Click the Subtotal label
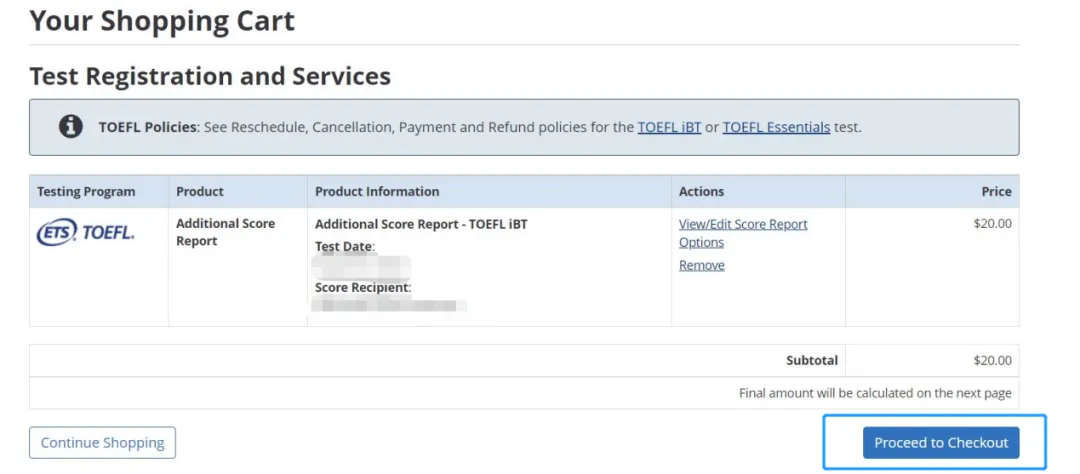Screen dimensions: 1080x474 [812, 360]
